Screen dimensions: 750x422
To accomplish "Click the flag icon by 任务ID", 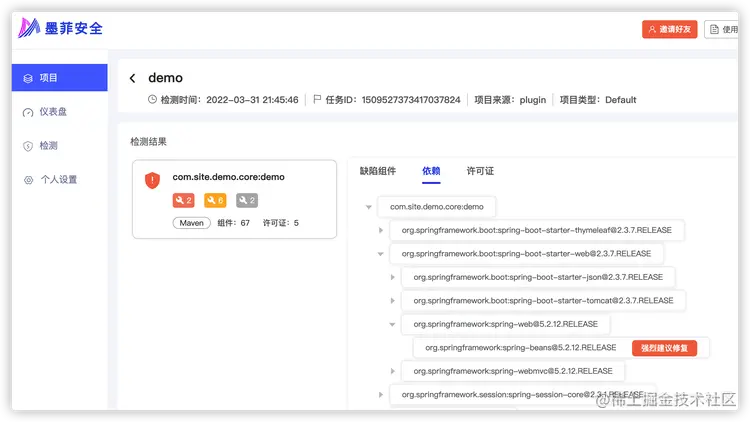I will (x=317, y=100).
